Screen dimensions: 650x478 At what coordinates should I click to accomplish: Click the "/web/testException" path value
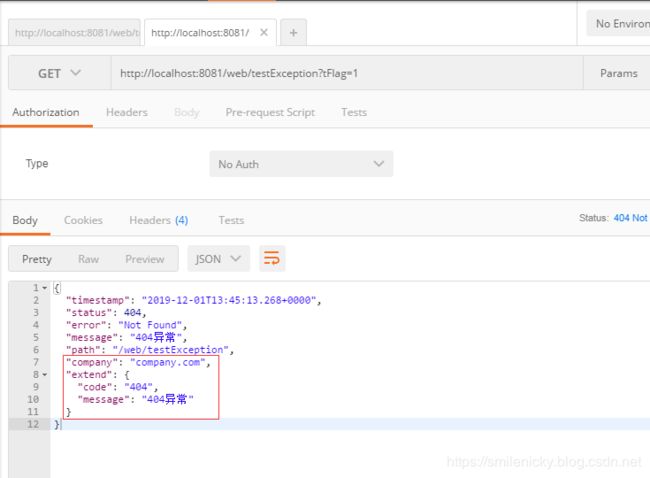[x=170, y=350]
